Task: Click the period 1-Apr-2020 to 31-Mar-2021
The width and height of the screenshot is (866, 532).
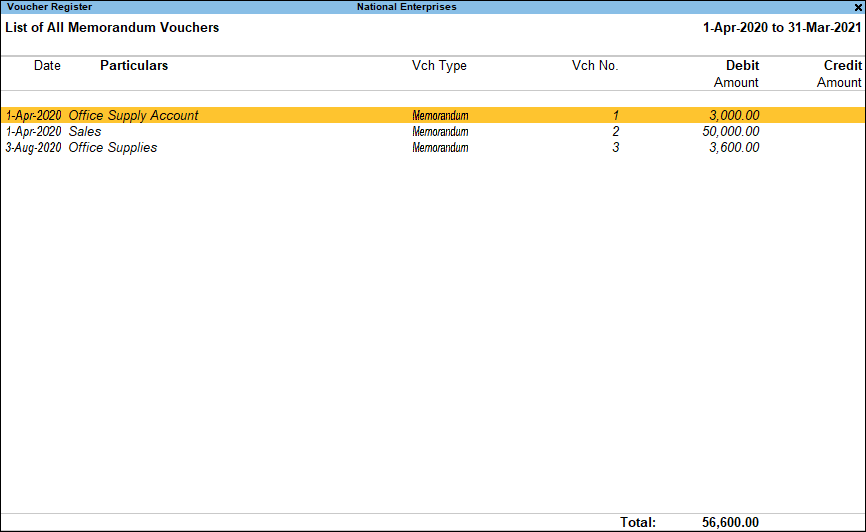Action: pyautogui.click(x=782, y=28)
